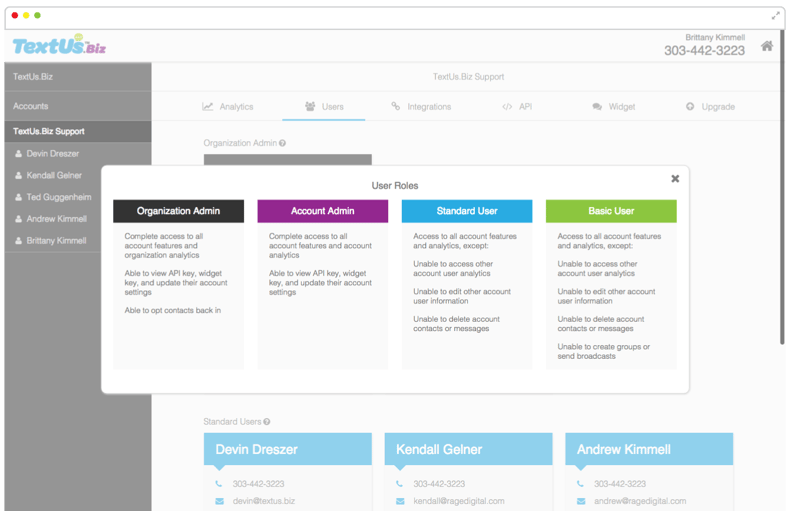Open the Devin Dreszer user card header
Image resolution: width=790 pixels, height=511 pixels.
coord(288,449)
